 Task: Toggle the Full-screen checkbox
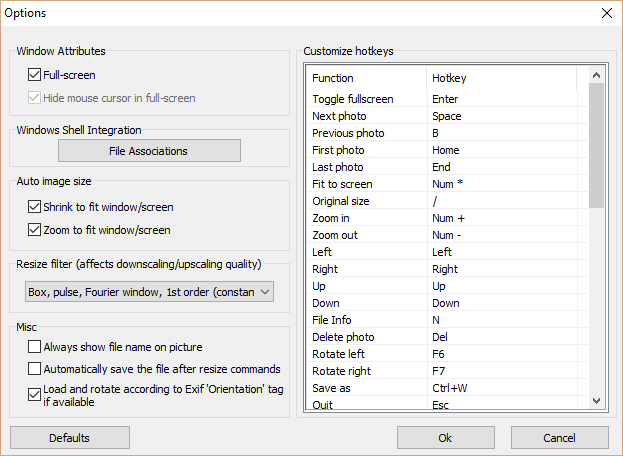(x=36, y=74)
